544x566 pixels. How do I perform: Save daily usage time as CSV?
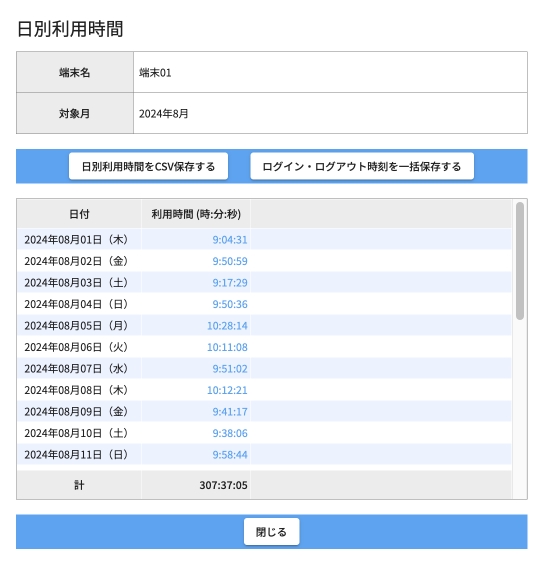(148, 166)
